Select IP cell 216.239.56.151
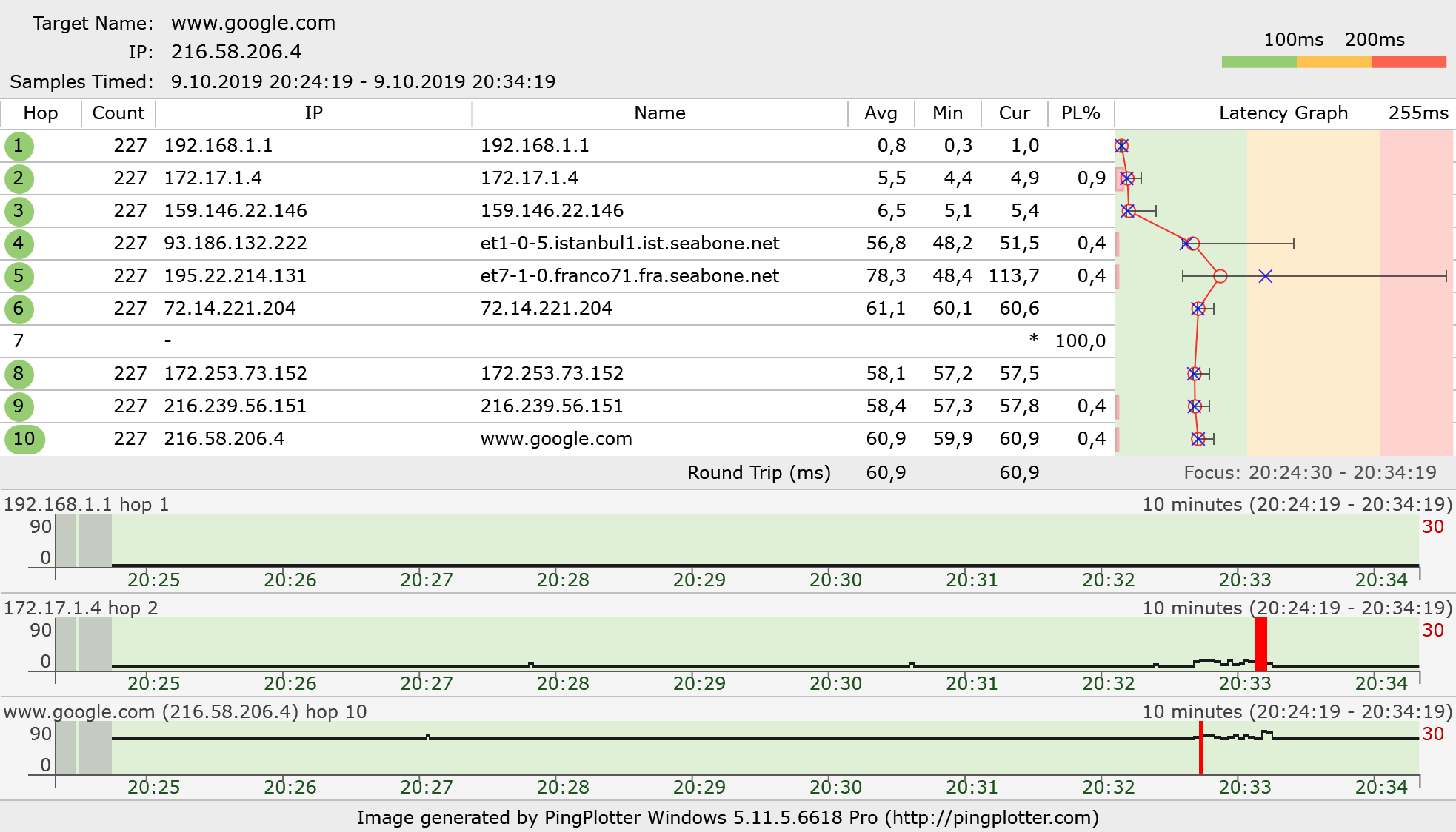This screenshot has width=1456, height=832. pos(236,406)
